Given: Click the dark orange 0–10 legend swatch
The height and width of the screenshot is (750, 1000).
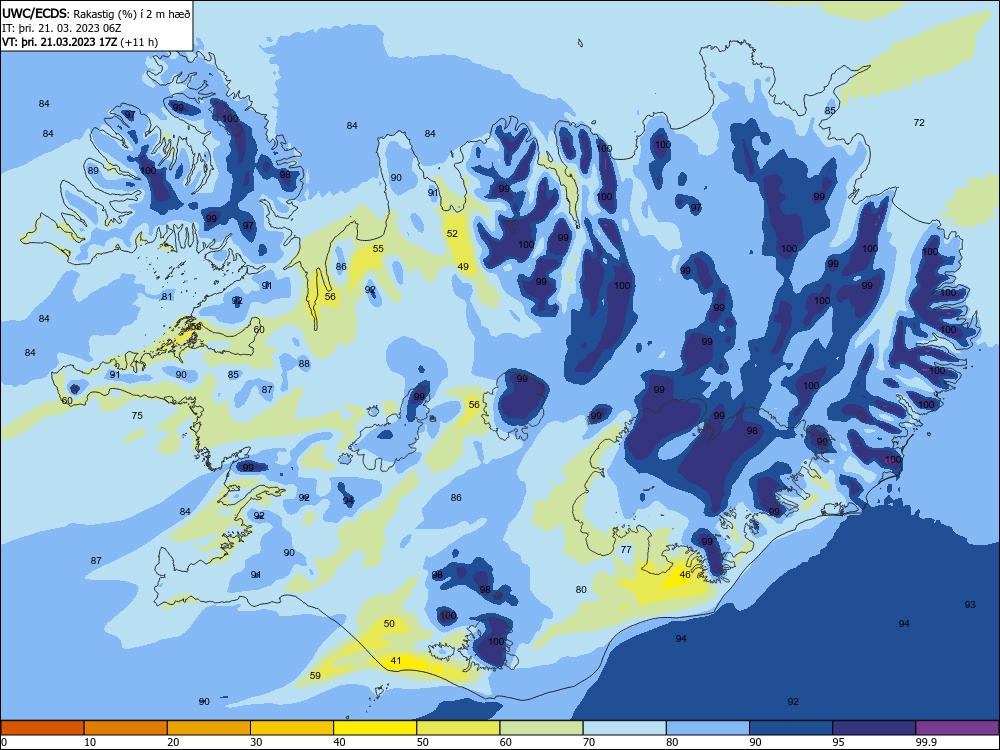Looking at the screenshot, I should point(42,728).
